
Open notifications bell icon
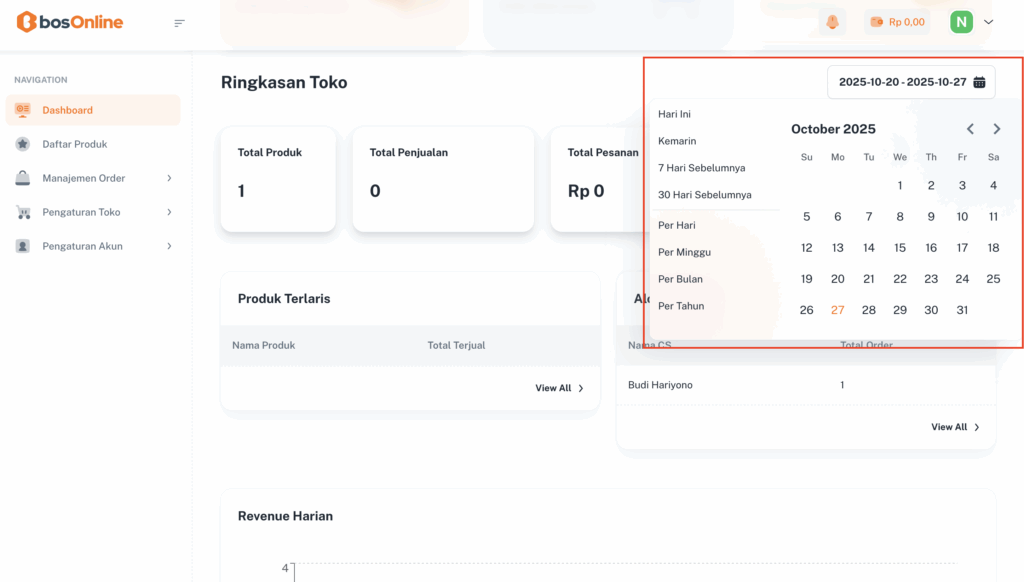(x=832, y=22)
